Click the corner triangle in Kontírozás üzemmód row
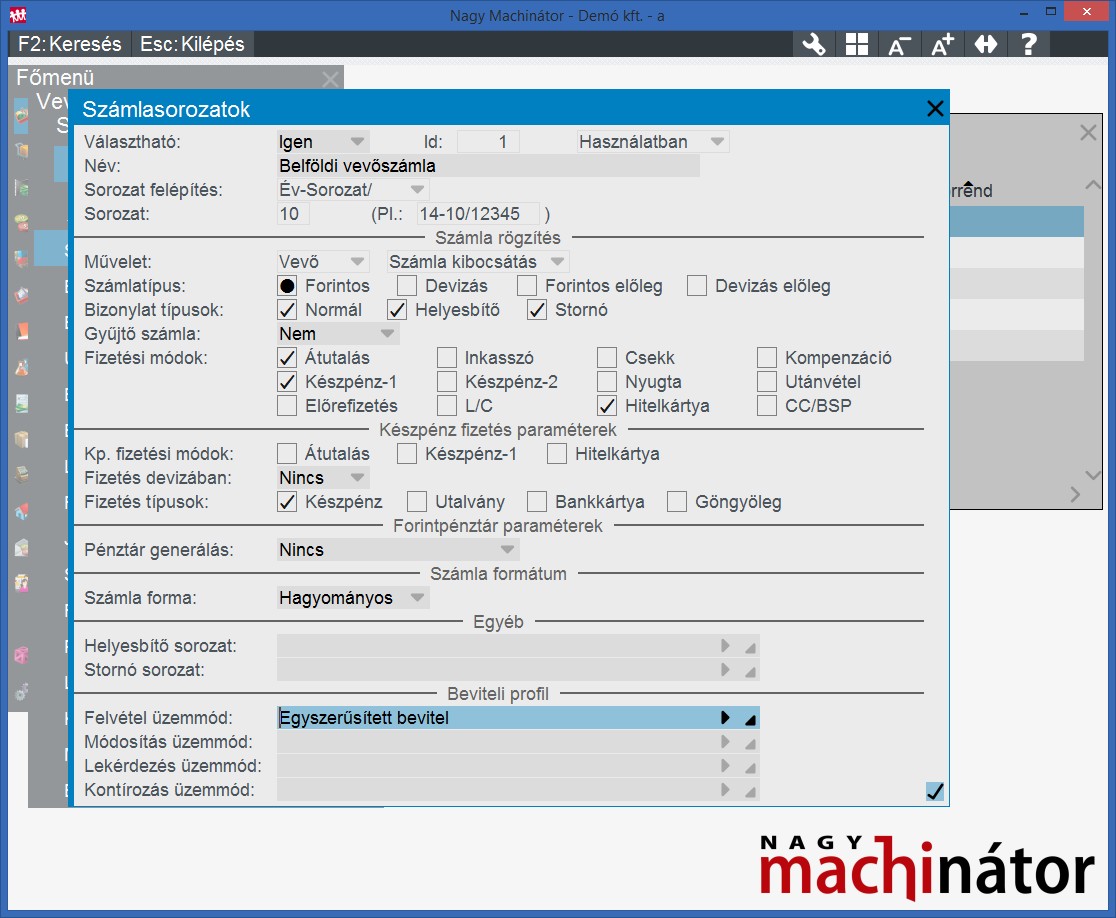 [x=750, y=791]
